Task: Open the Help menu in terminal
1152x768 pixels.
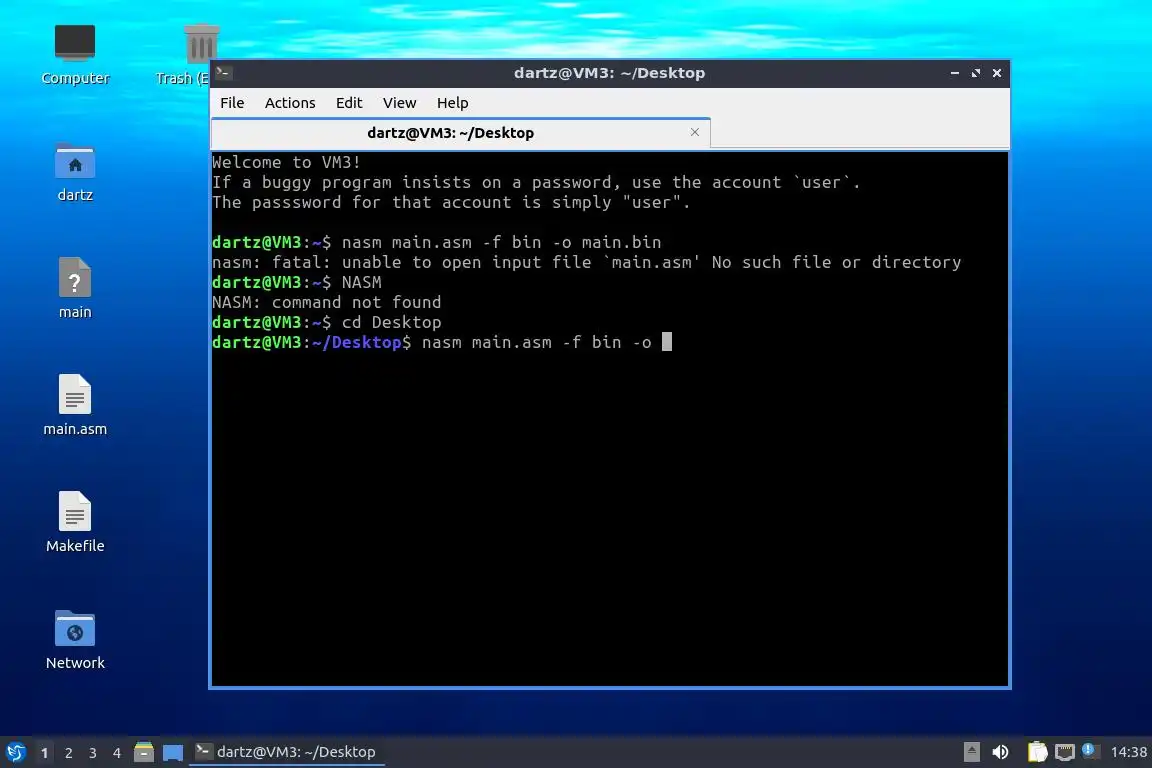Action: point(453,103)
